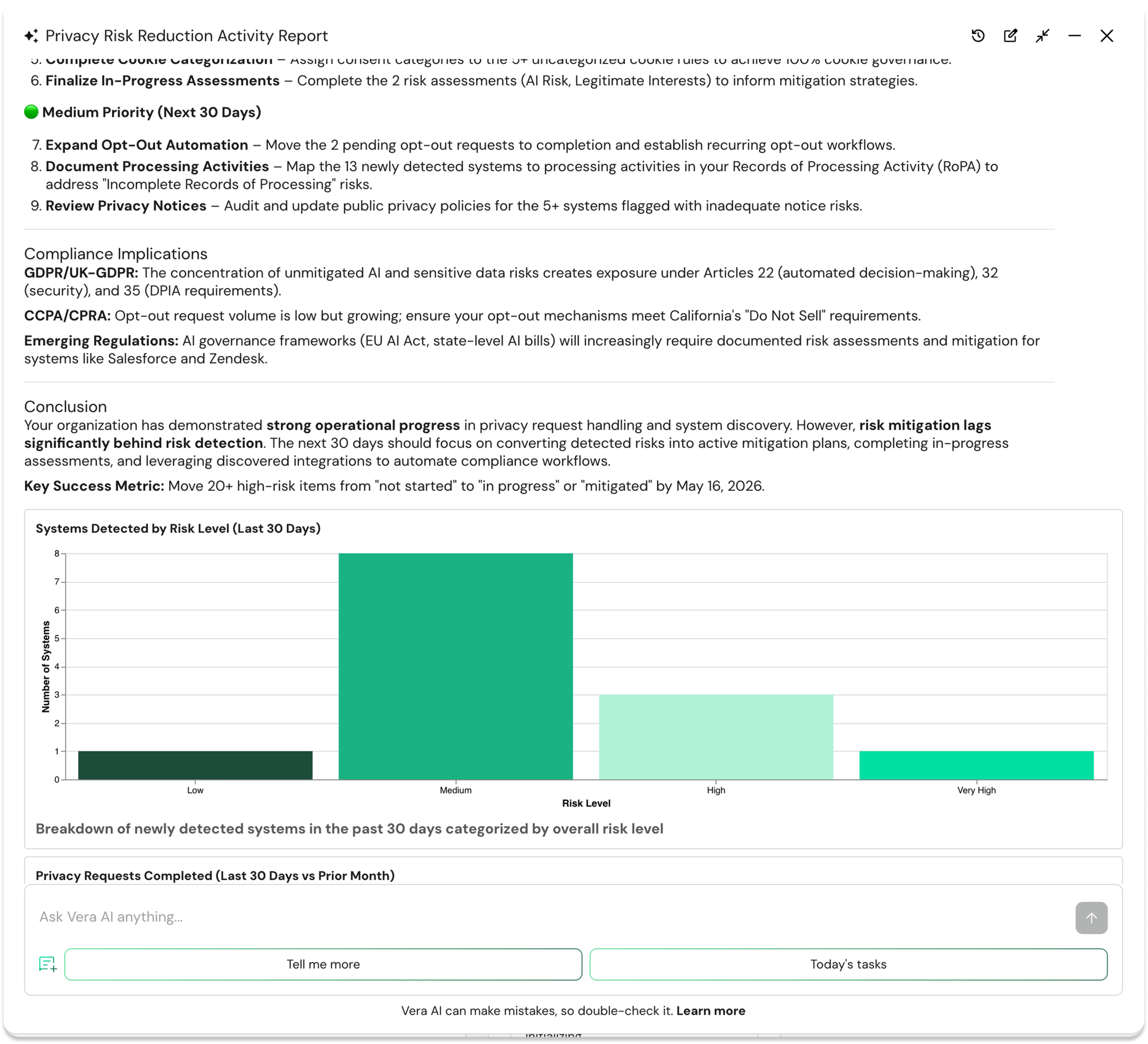Click the green circle beside Medium Priority
The image size is (1148, 1044).
(x=31, y=112)
